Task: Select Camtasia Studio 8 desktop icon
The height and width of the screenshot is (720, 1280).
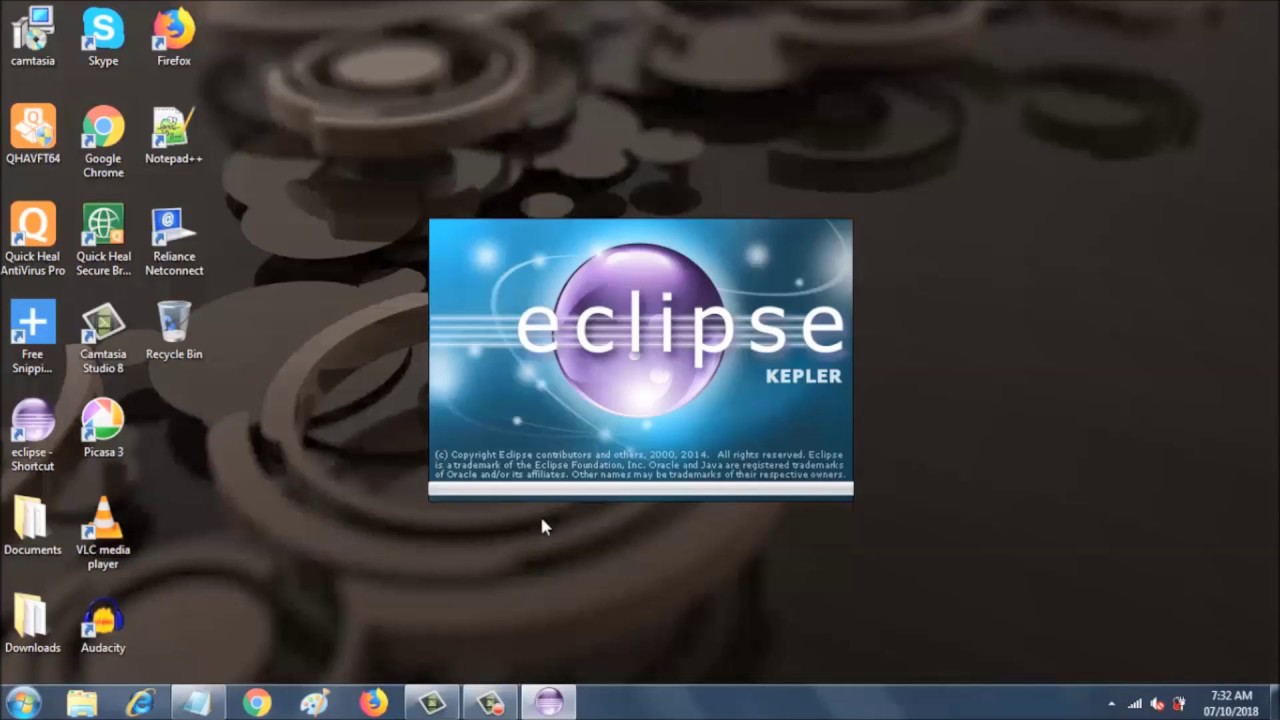Action: [103, 338]
